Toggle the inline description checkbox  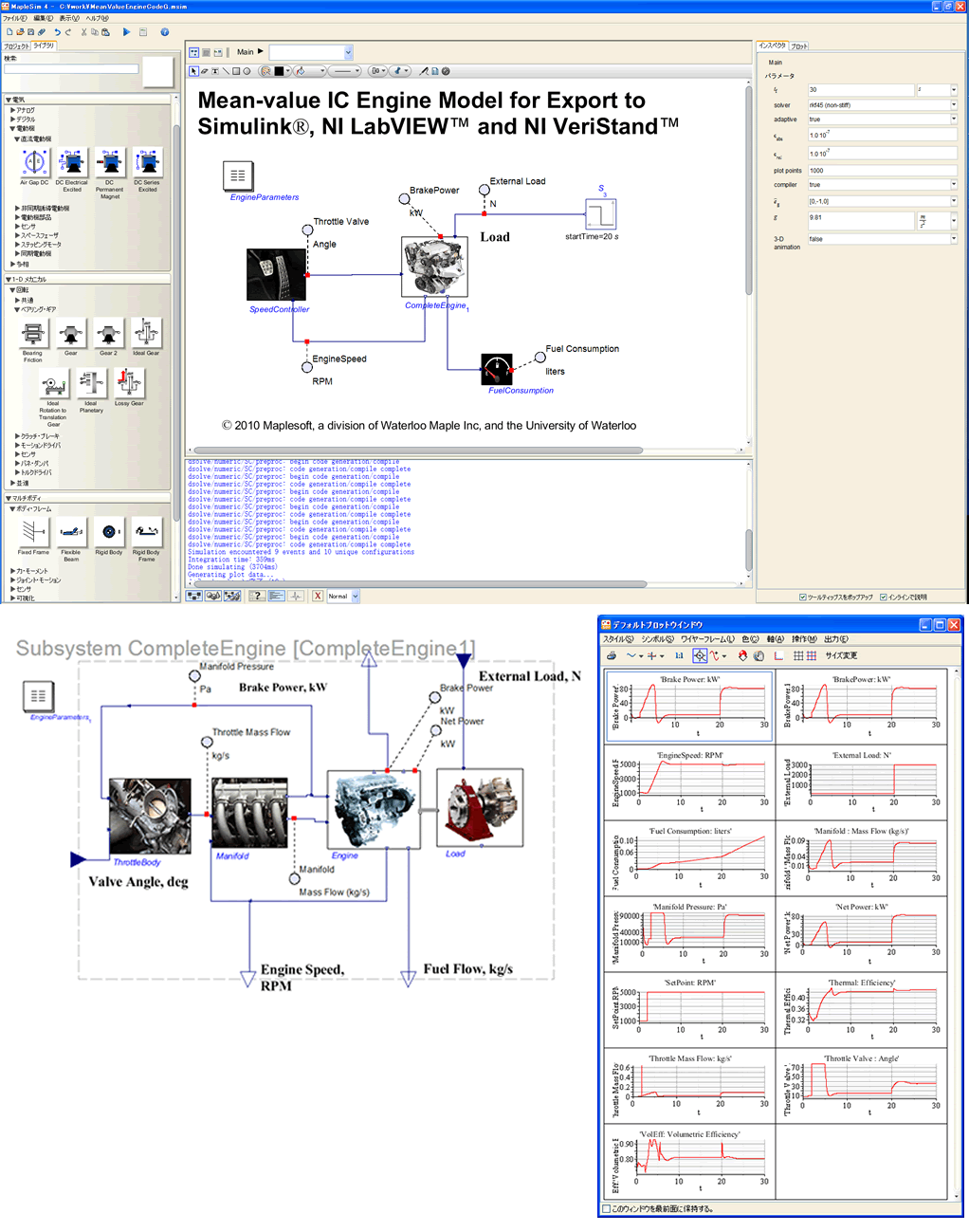click(x=884, y=598)
